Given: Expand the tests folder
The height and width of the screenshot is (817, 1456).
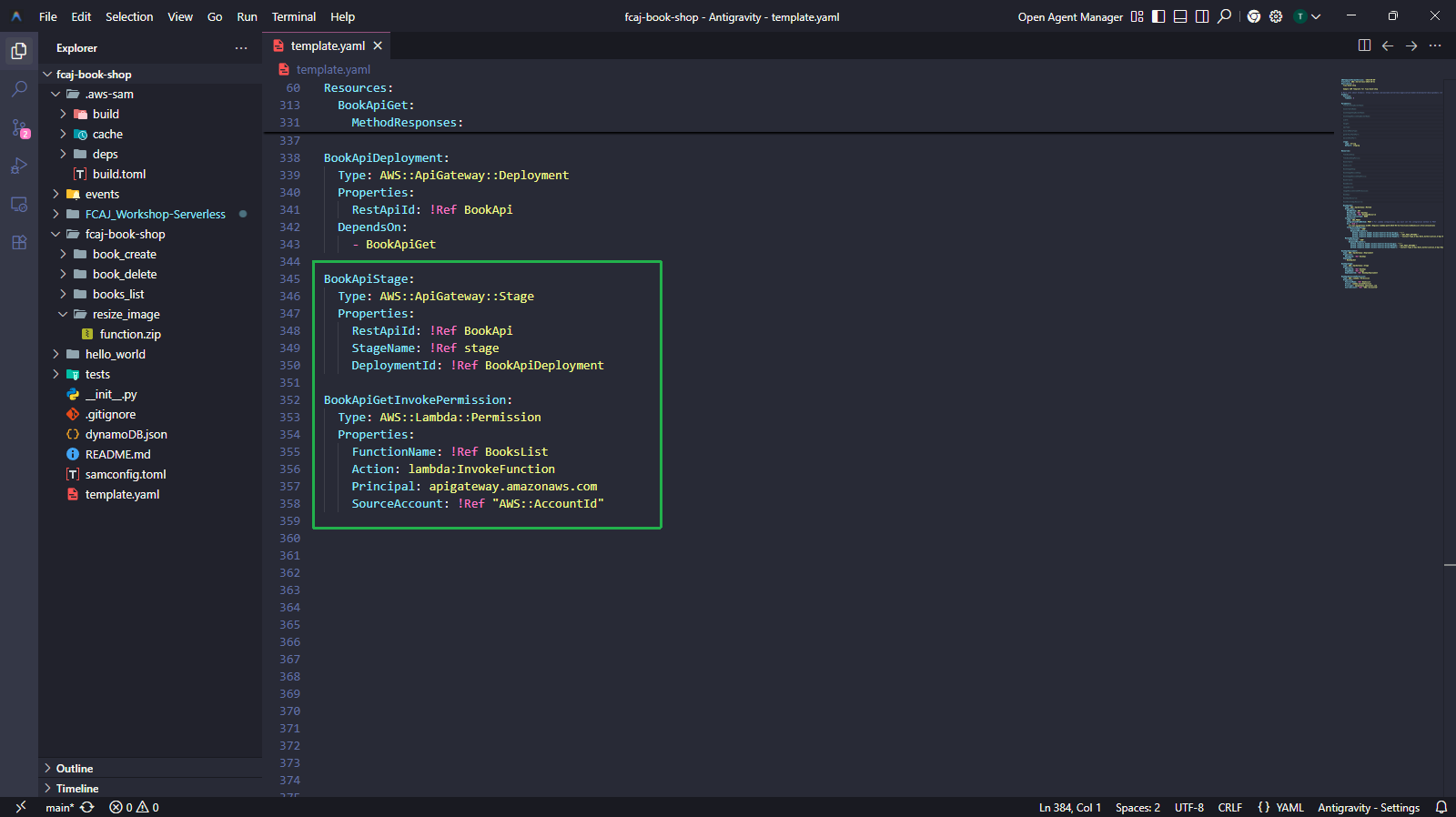Looking at the screenshot, I should click(x=150, y=375).
